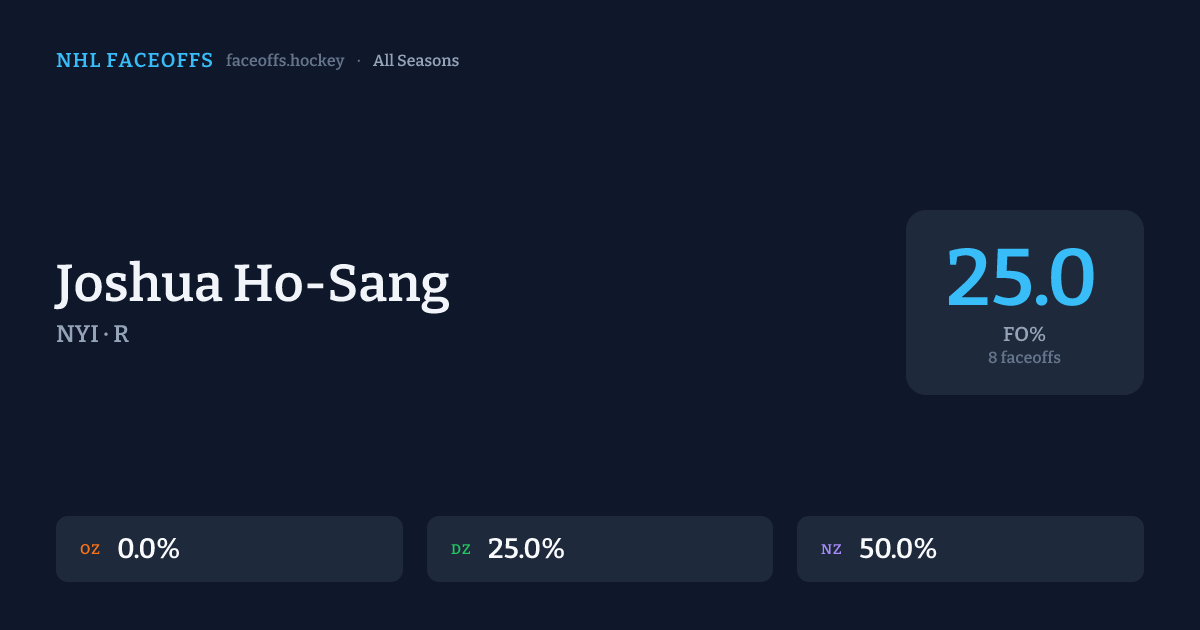Click the green DZ zone label

pos(461,549)
